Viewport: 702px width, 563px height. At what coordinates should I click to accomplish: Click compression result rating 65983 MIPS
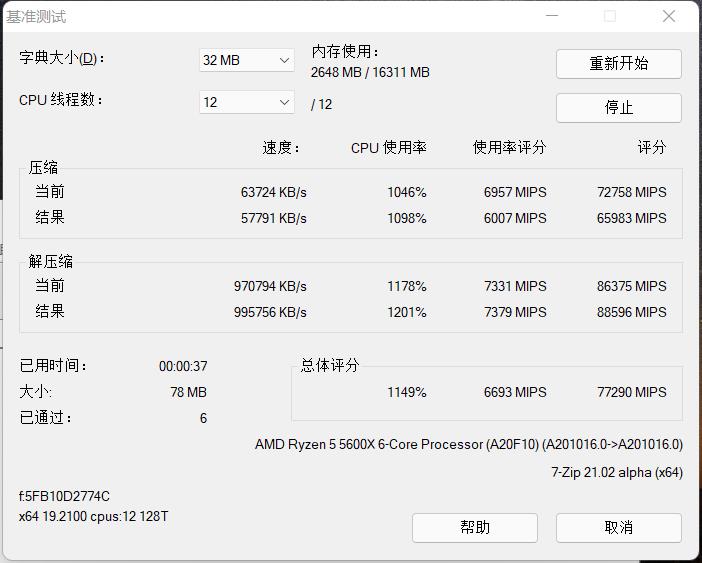632,218
